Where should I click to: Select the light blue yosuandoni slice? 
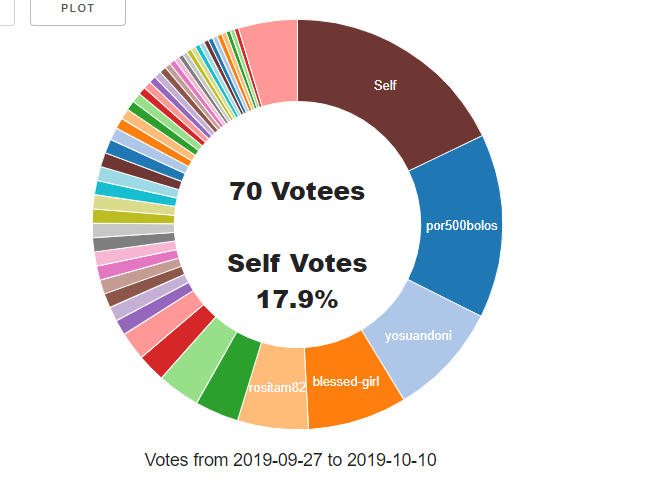tap(420, 346)
